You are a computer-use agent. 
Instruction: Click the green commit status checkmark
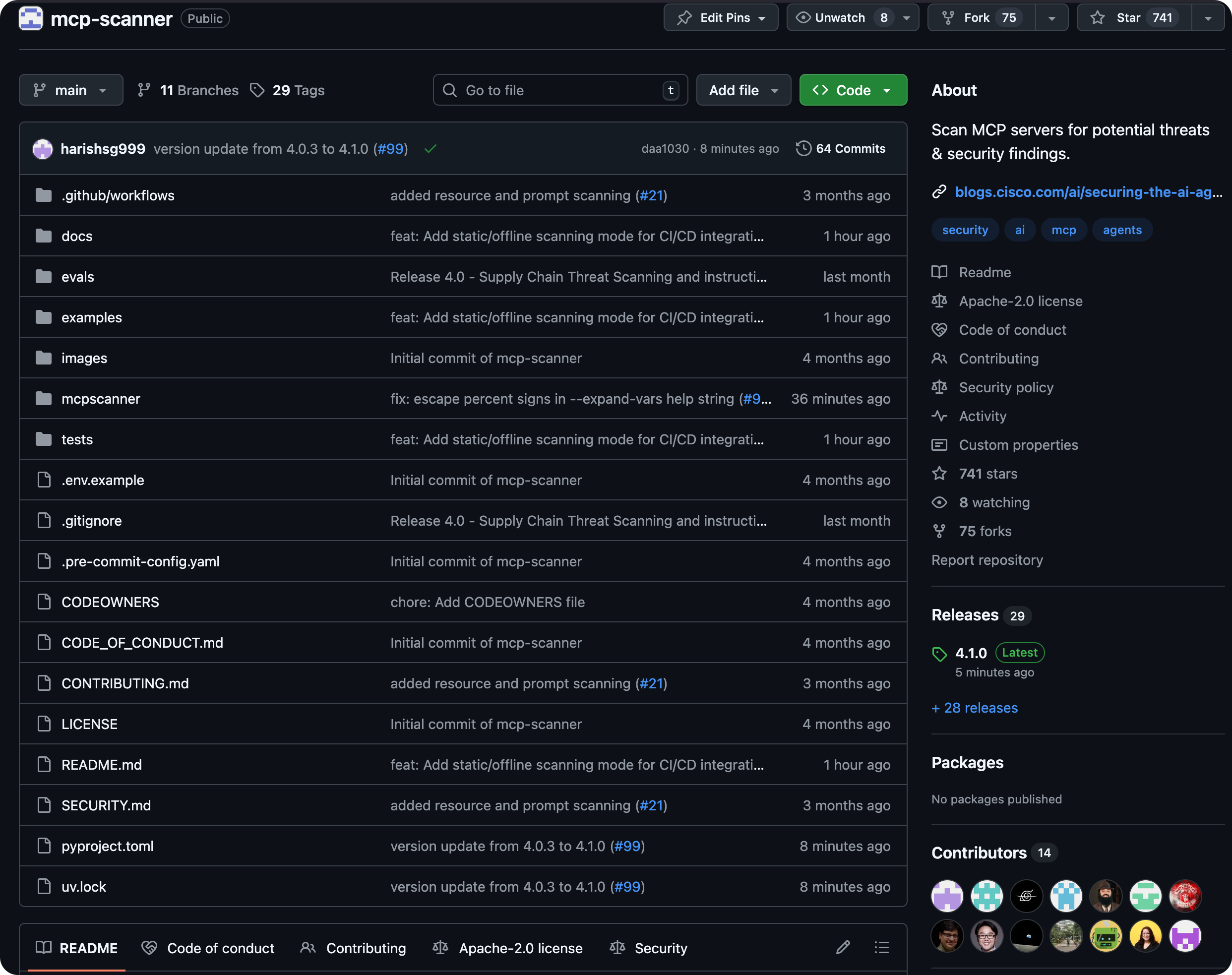431,149
